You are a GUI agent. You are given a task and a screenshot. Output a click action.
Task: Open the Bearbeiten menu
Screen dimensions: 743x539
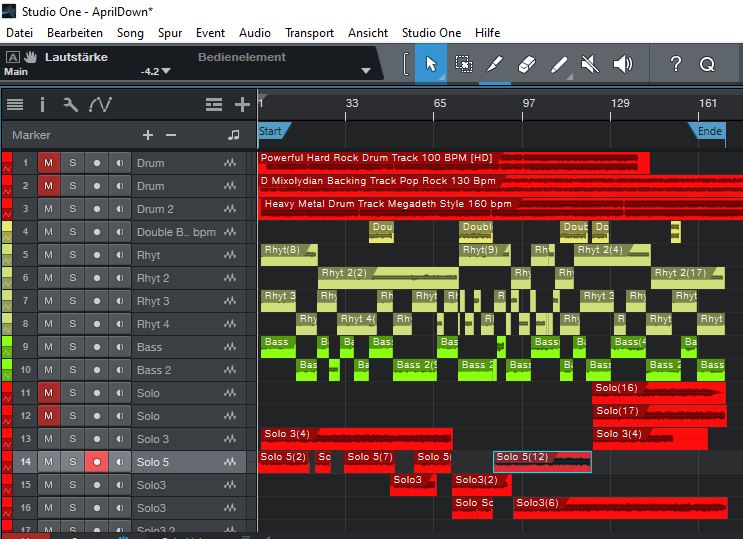point(75,33)
